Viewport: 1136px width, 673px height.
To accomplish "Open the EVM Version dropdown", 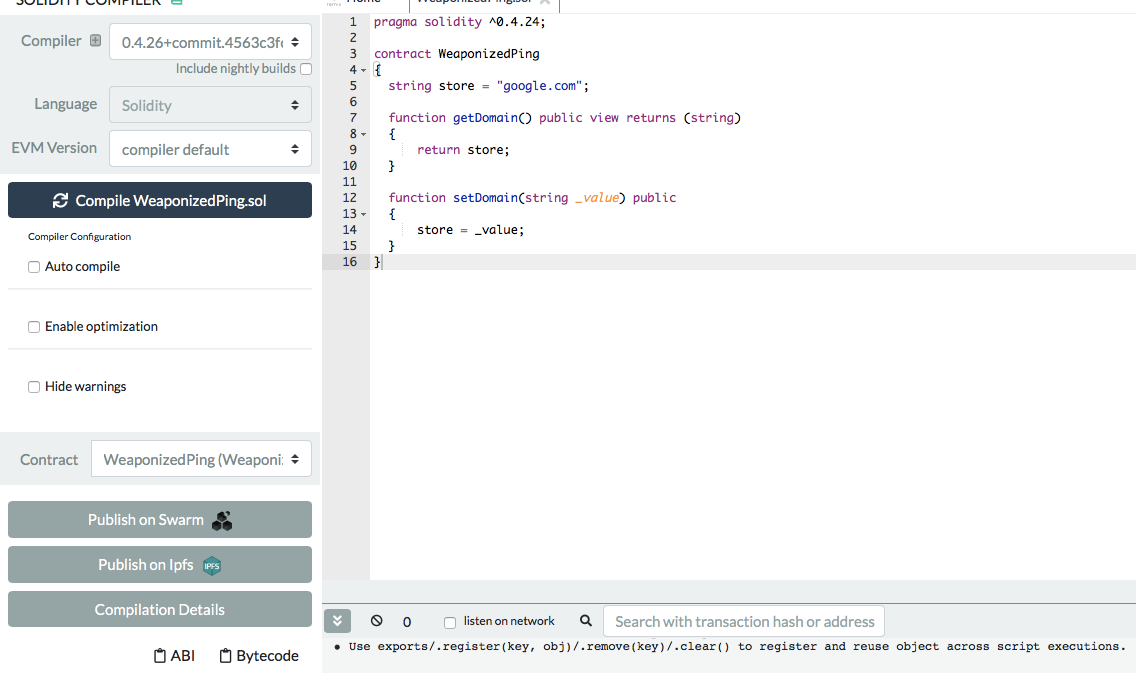I will [x=210, y=149].
